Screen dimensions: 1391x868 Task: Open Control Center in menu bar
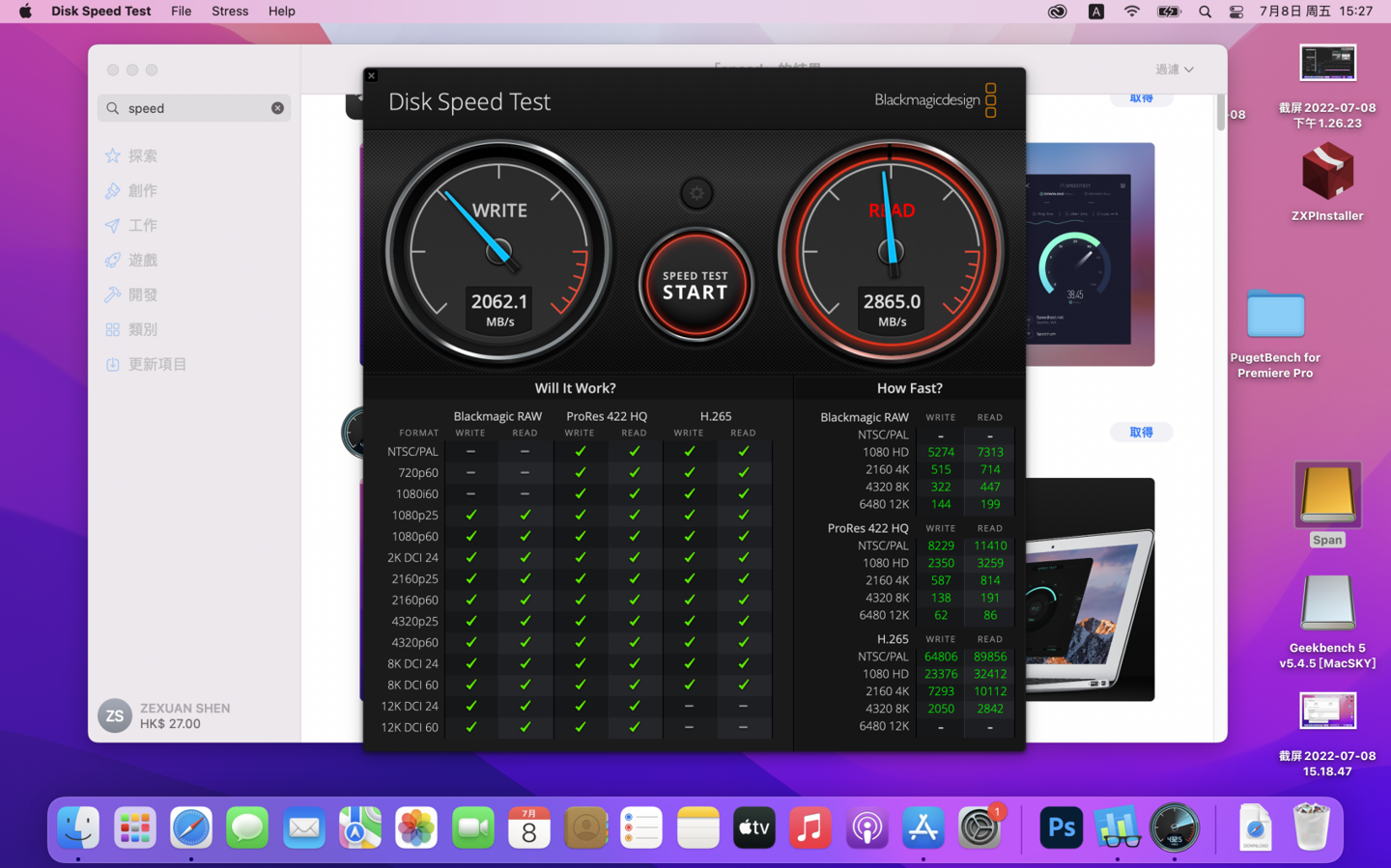1236,12
